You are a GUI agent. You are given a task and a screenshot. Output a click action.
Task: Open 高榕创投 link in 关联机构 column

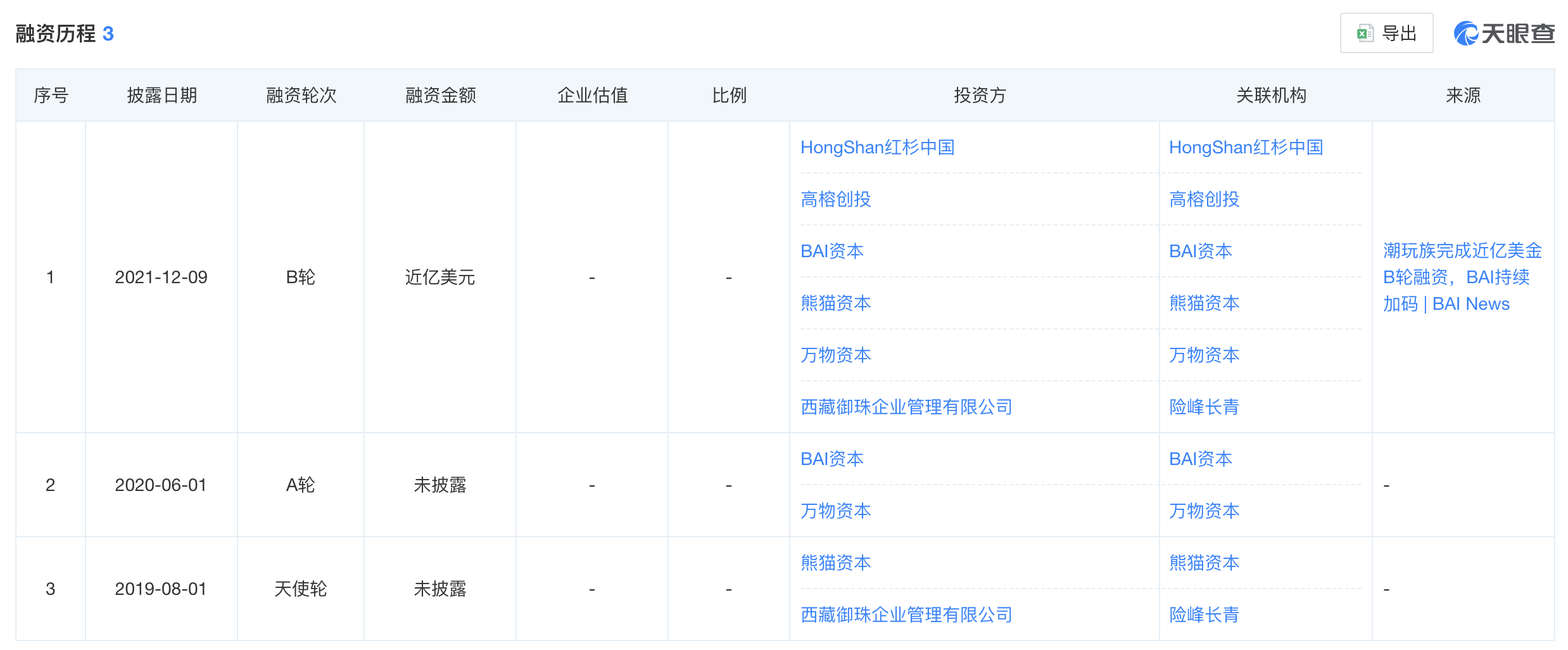pos(1204,200)
